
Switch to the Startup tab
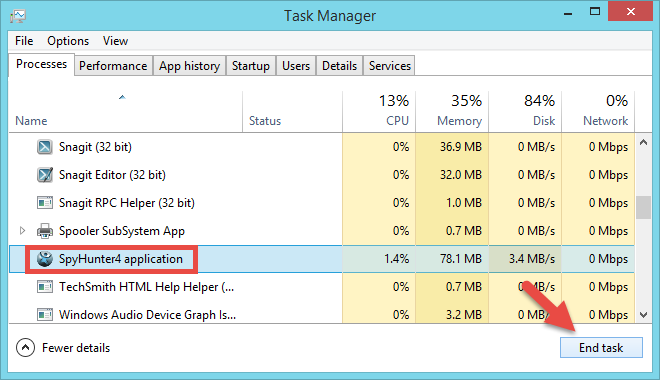(x=251, y=66)
